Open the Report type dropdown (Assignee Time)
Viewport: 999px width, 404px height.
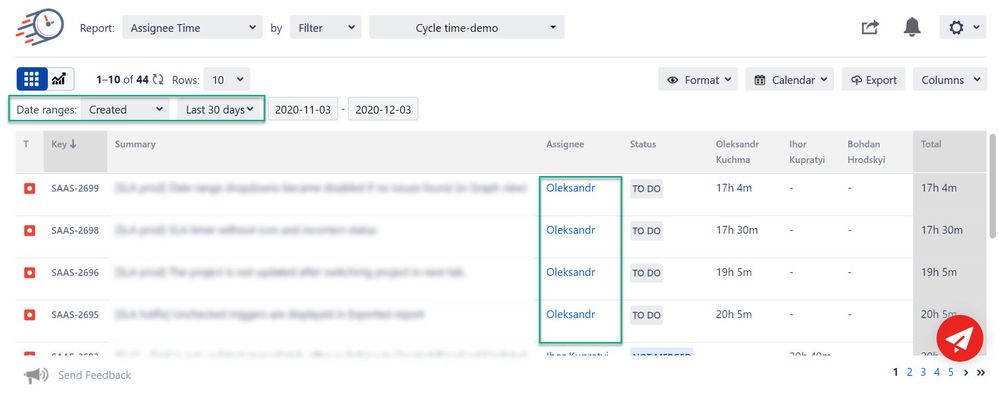pyautogui.click(x=192, y=27)
